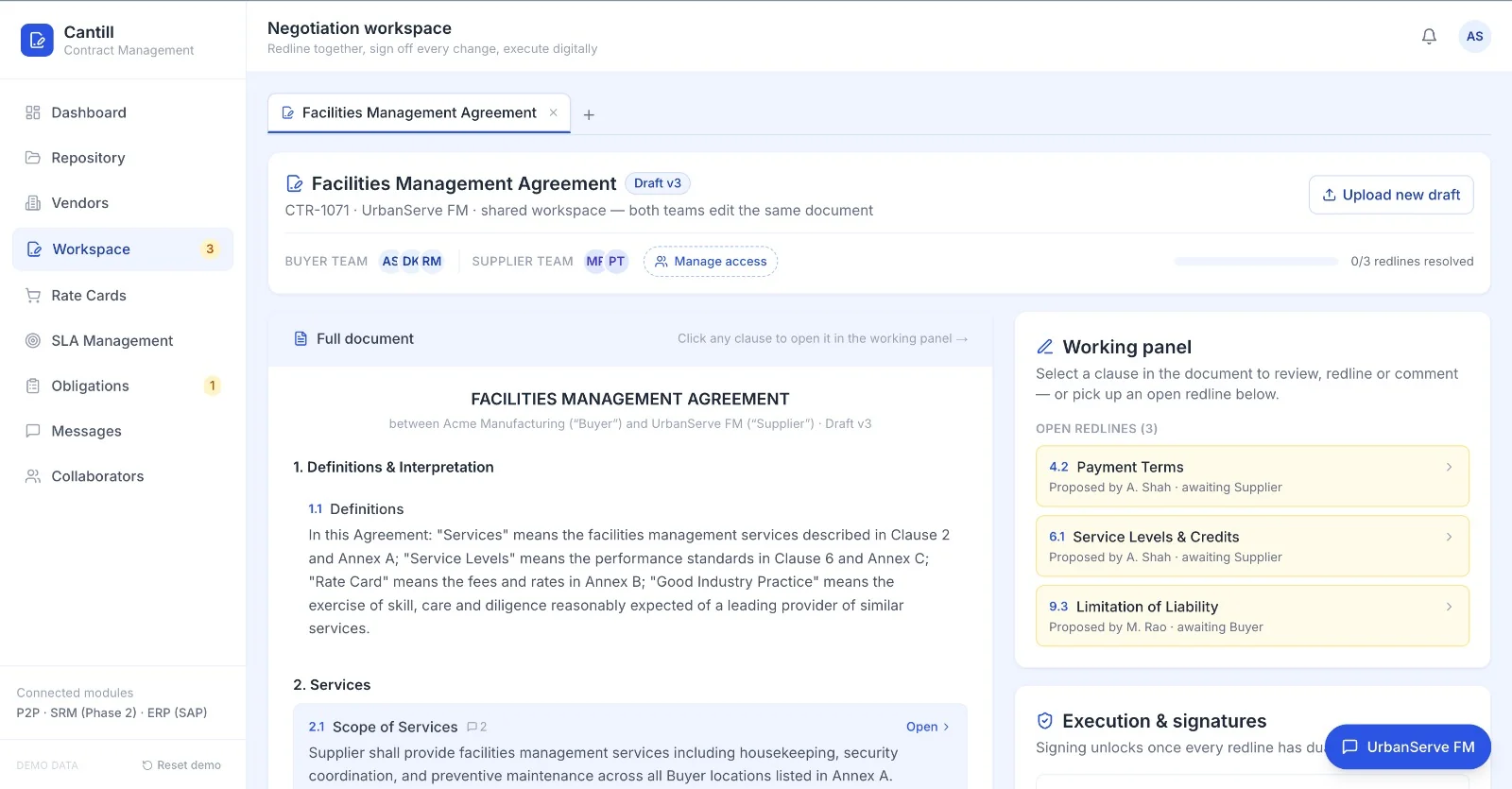Click the Obligations badge showing 1

(213, 386)
